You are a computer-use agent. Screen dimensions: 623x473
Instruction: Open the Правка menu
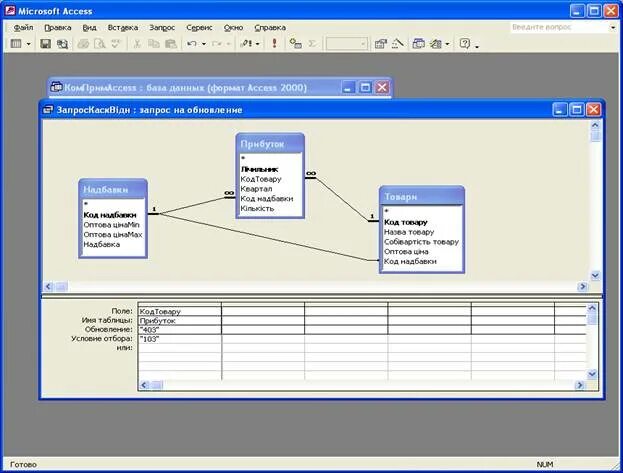click(58, 27)
